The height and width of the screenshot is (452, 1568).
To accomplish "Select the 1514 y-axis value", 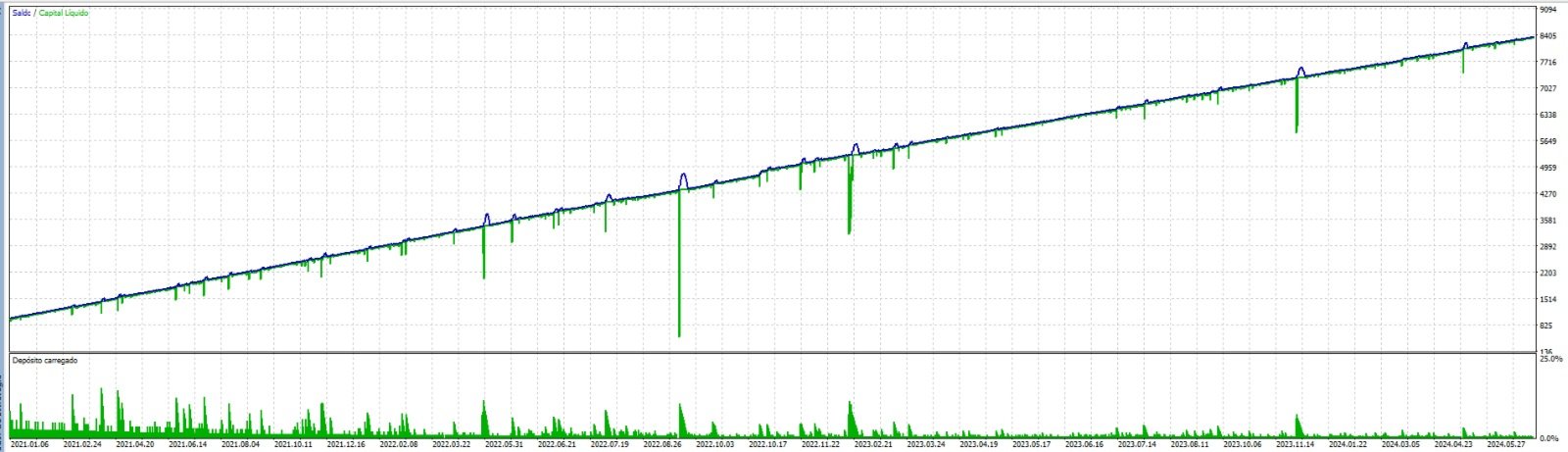I will [x=1548, y=299].
